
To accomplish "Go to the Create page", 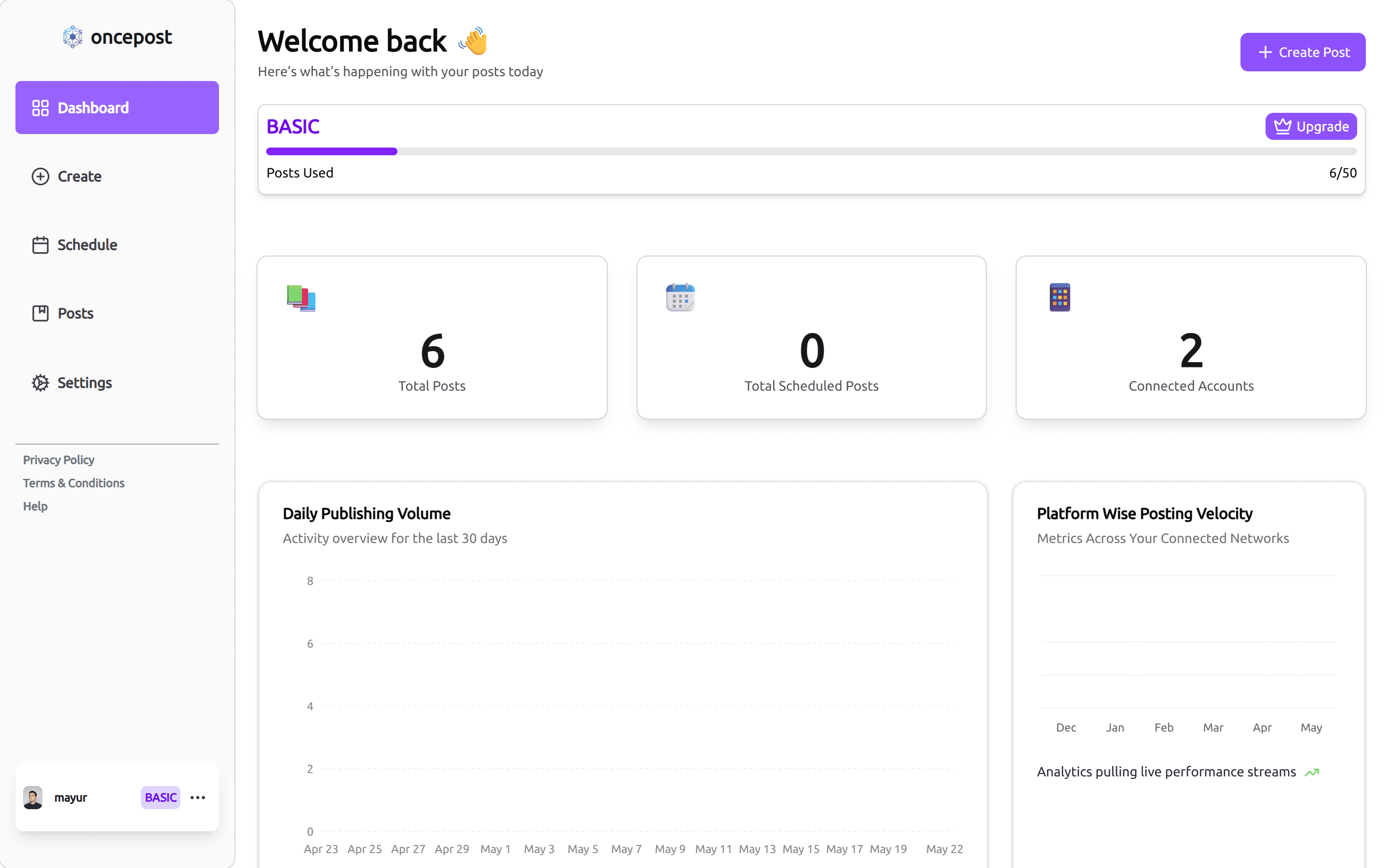I will [x=117, y=176].
